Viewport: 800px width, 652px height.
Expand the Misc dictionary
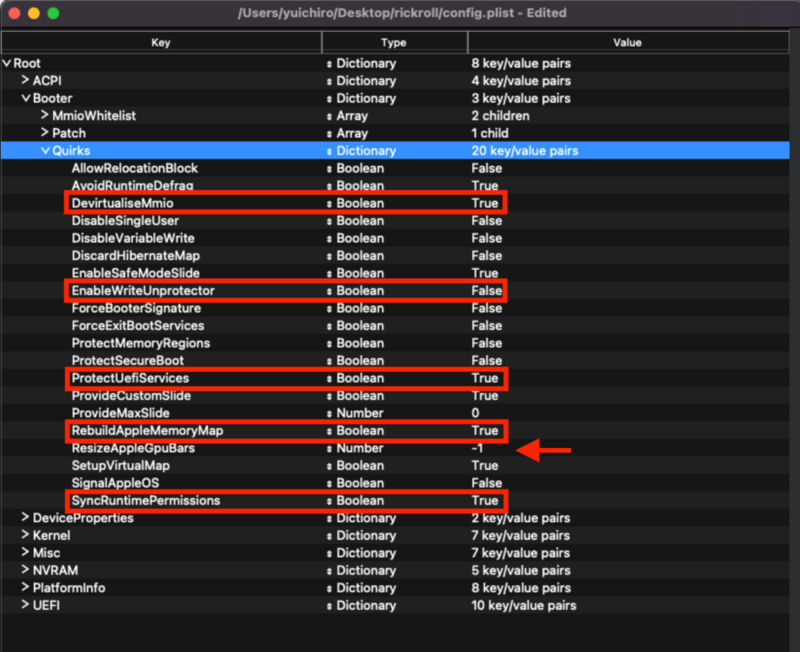click(x=25, y=553)
